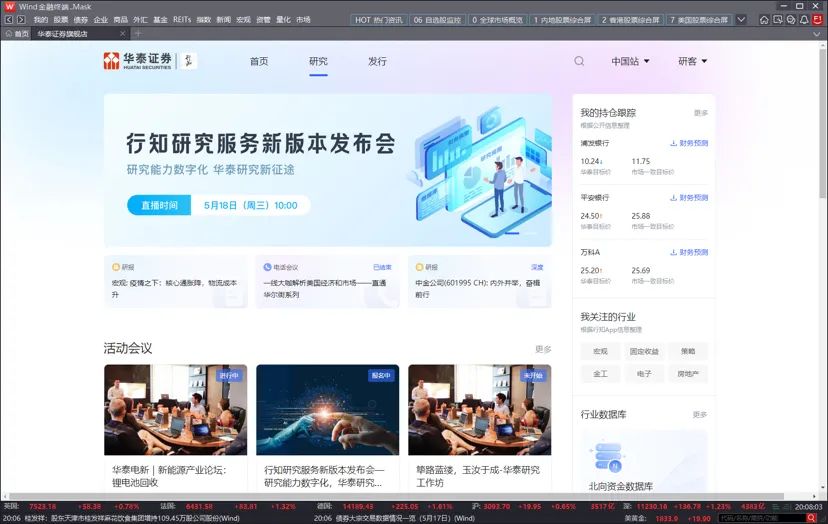Open the 我的 menu
Image resolution: width=828 pixels, height=524 pixels.
(41, 20)
